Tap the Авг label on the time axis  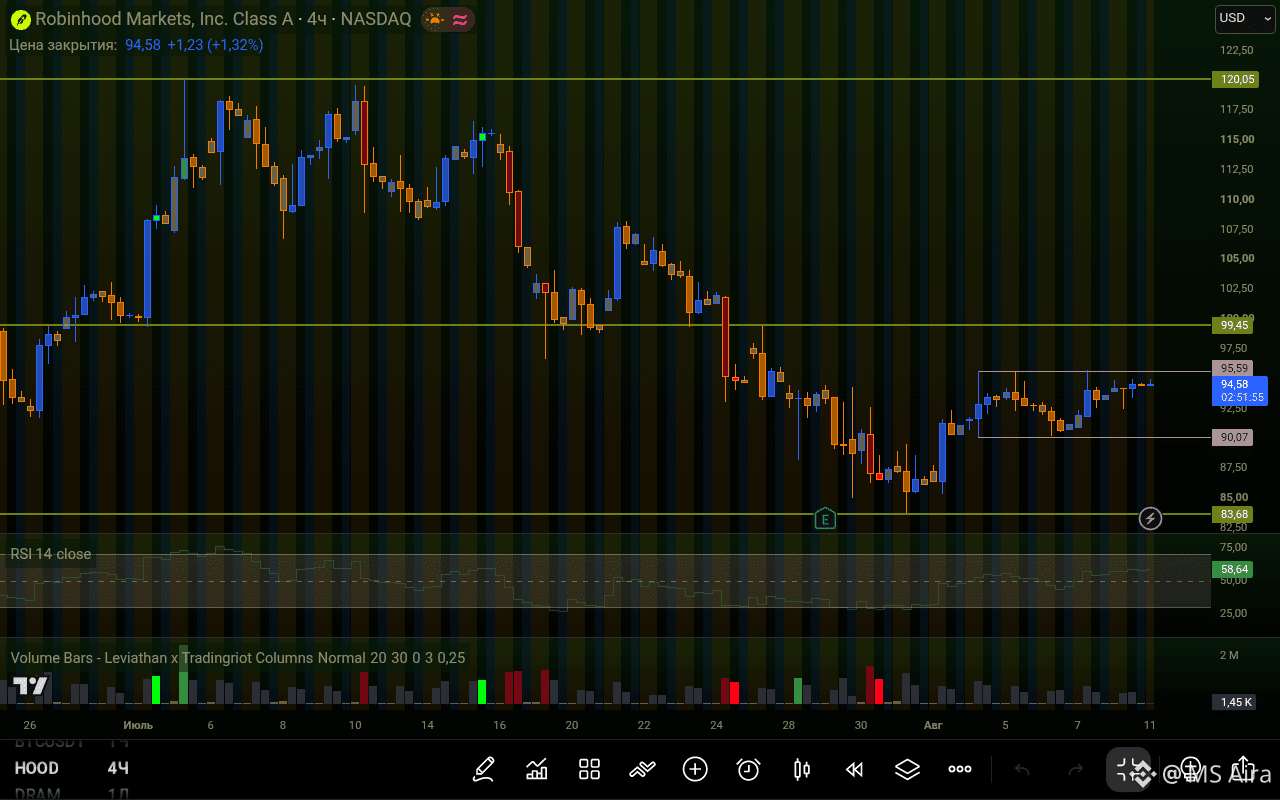(933, 725)
